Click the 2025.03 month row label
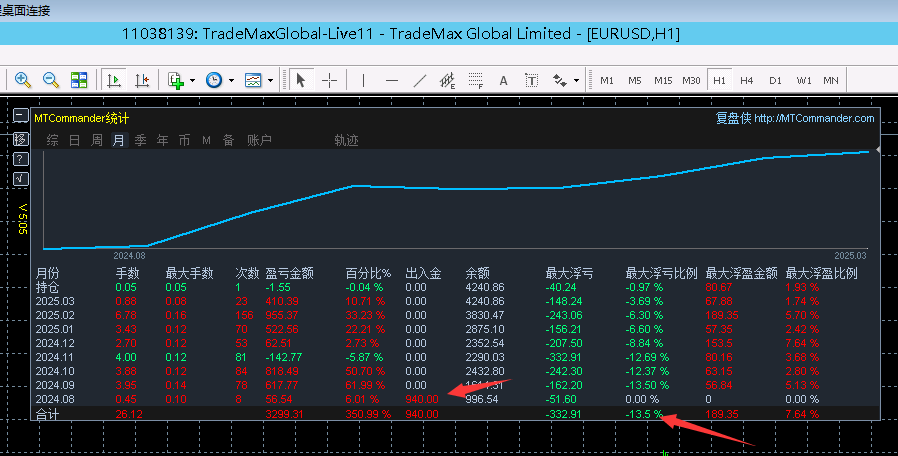The width and height of the screenshot is (898, 456). [x=55, y=301]
